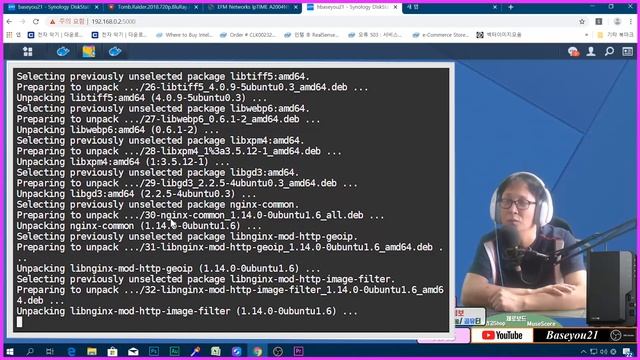The width and height of the screenshot is (640, 360).
Task: Open Windows taskbar search
Action: (x=30, y=351)
